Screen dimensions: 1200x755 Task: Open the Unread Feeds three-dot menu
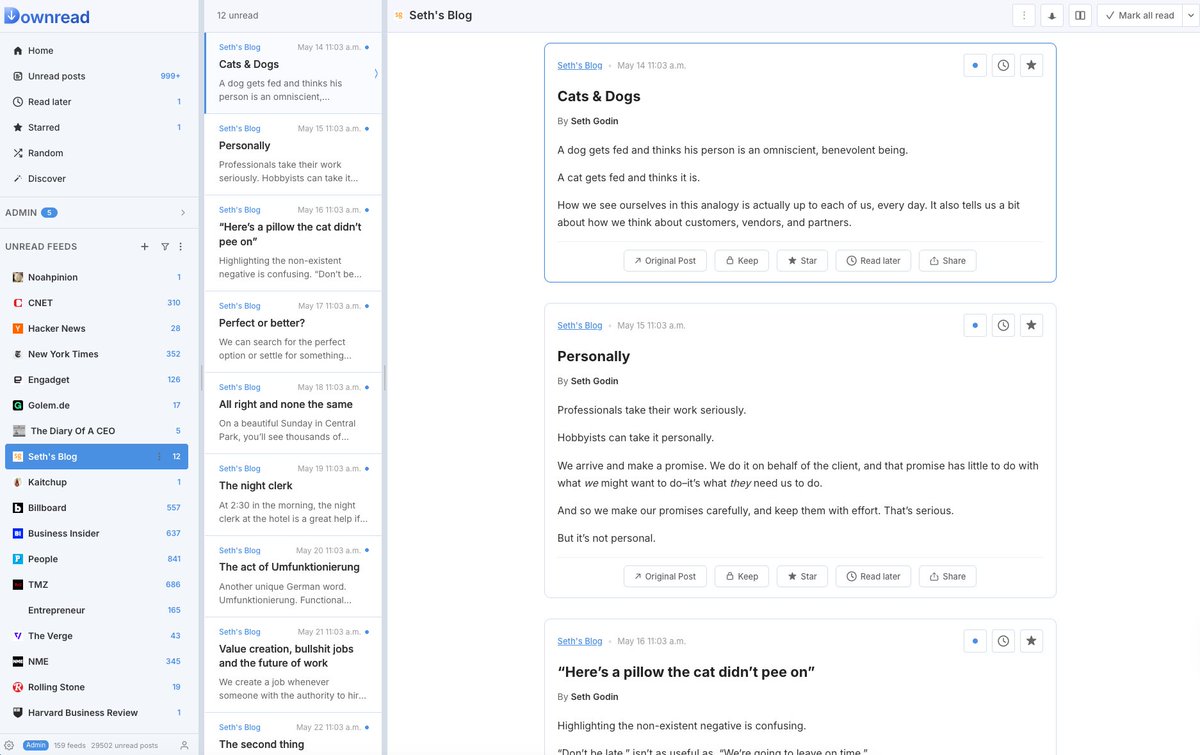click(181, 246)
